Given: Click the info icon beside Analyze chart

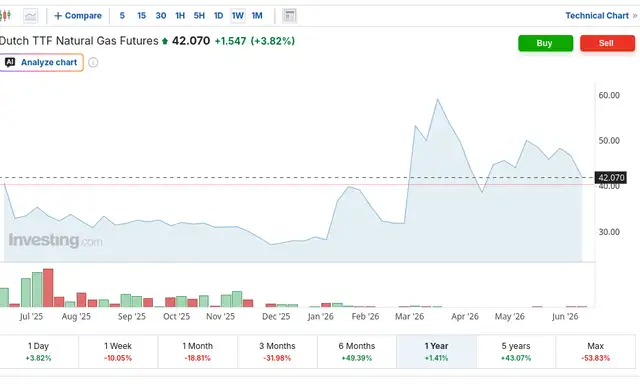Looking at the screenshot, I should point(93,62).
